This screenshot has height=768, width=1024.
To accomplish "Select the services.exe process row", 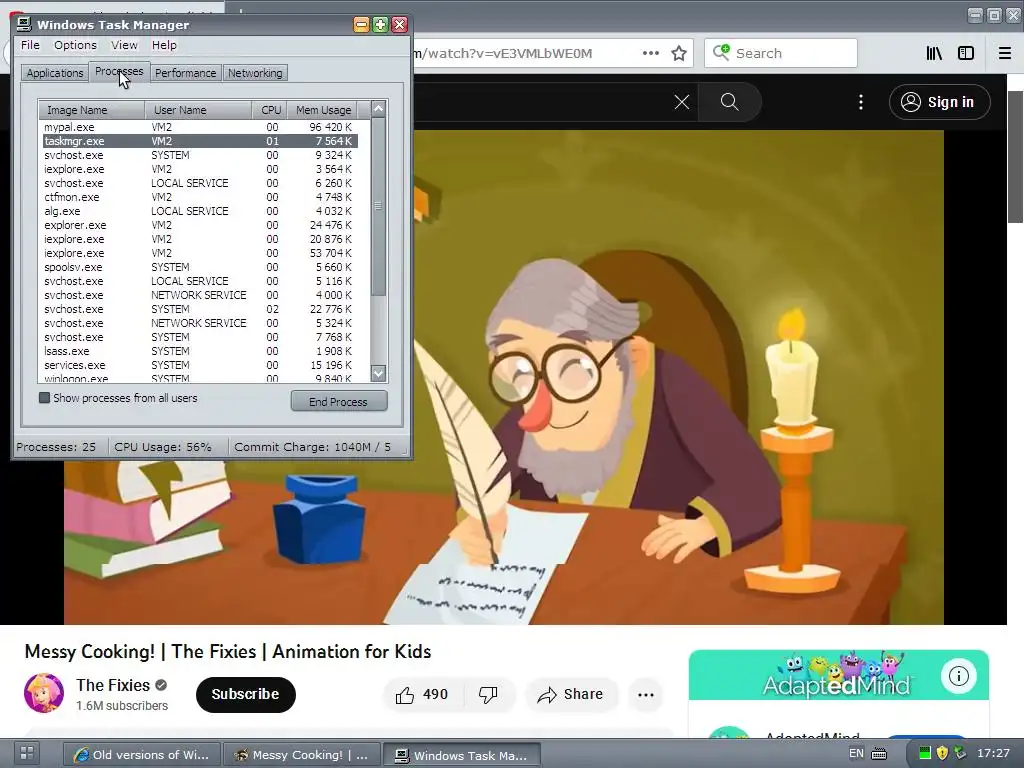I will point(200,365).
